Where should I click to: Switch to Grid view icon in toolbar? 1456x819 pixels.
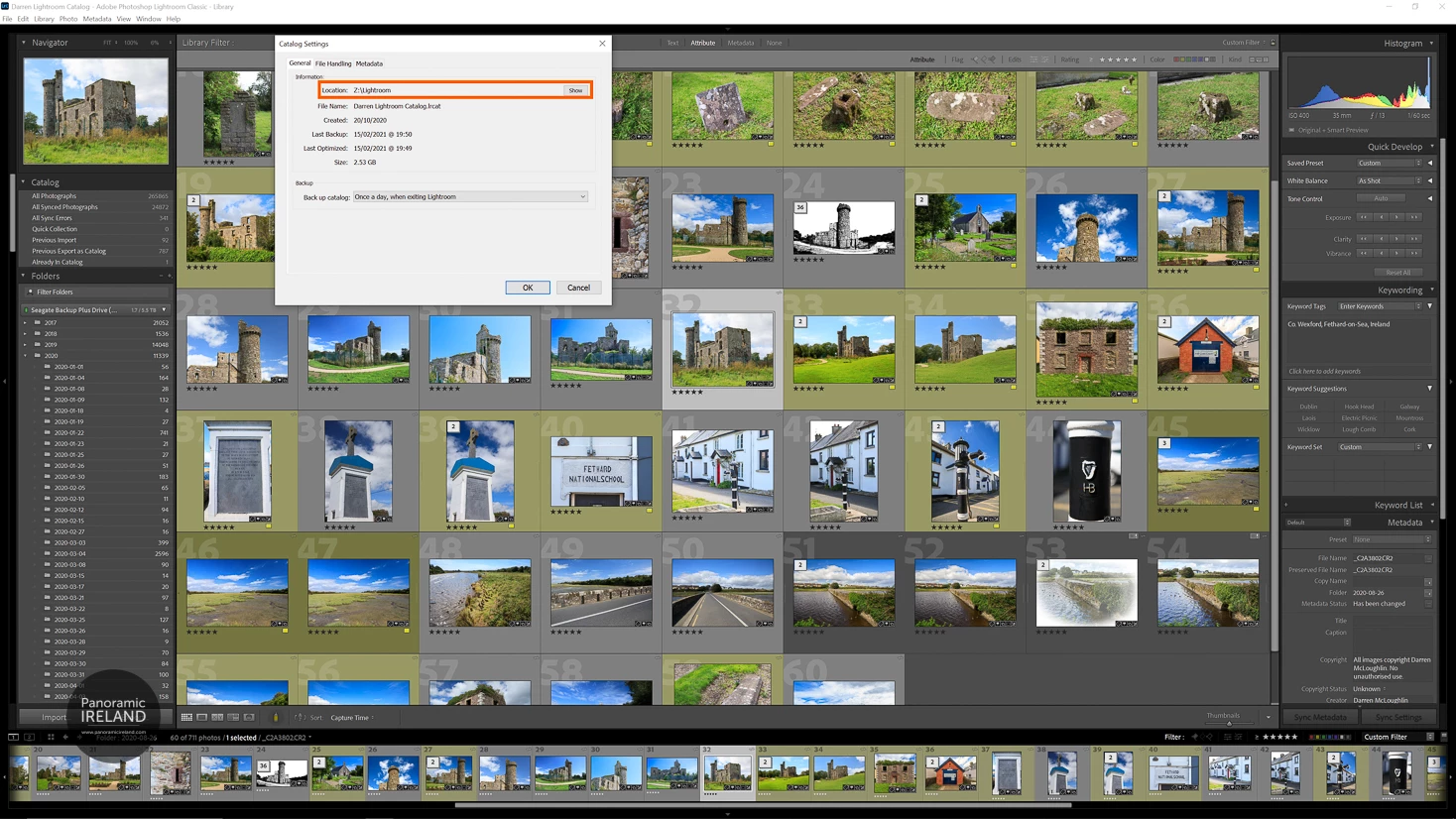coord(186,717)
